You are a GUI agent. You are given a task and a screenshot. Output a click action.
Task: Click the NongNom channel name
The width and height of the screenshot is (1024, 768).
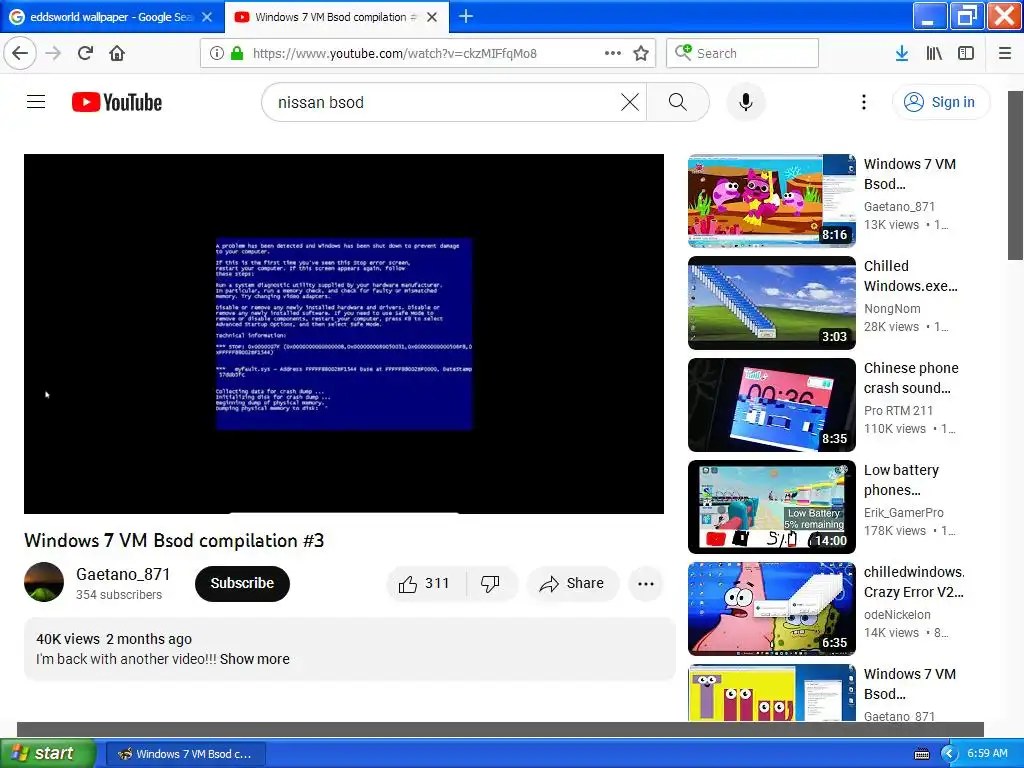(892, 308)
